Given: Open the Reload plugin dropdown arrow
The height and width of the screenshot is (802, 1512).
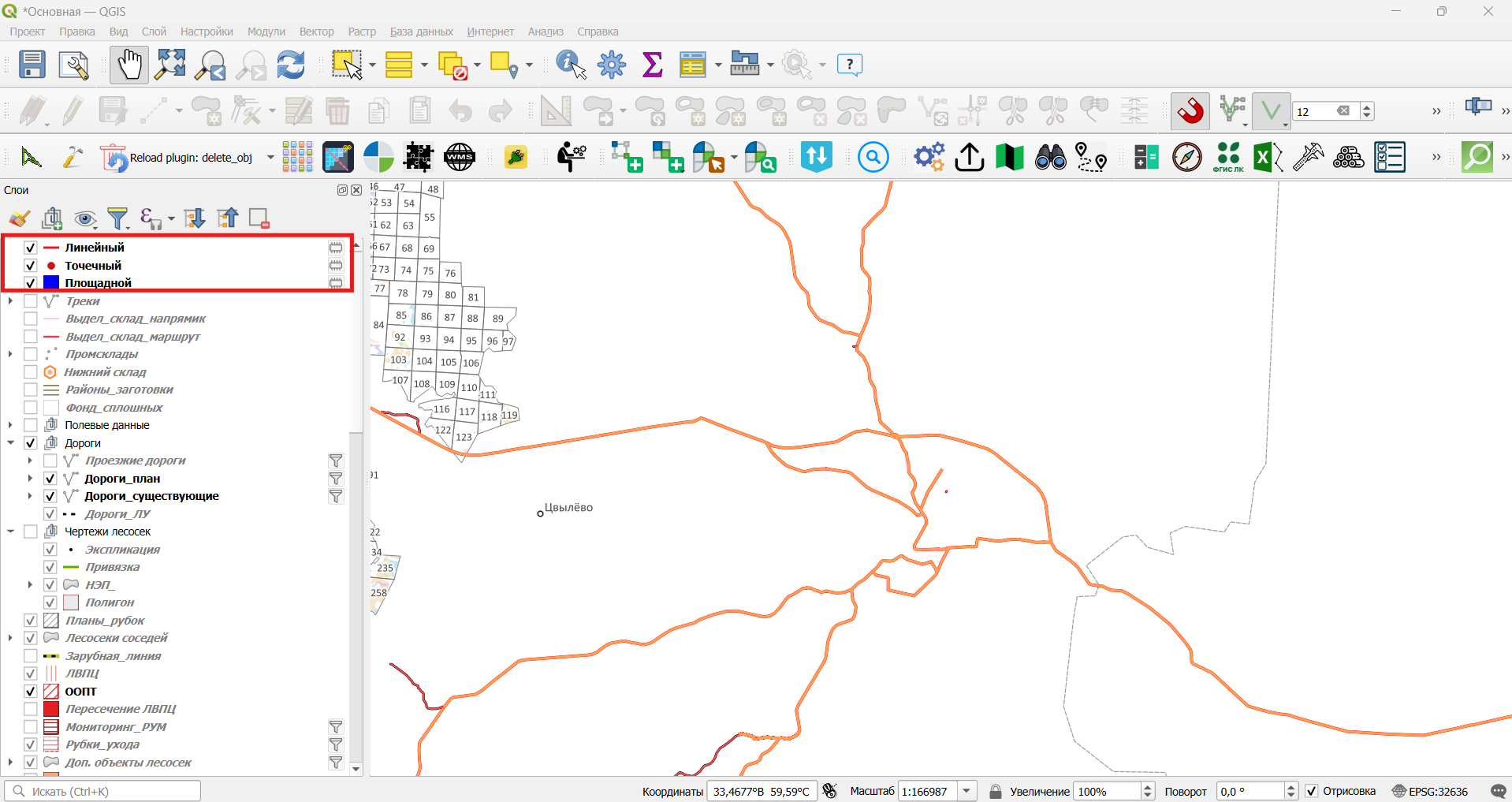Looking at the screenshot, I should click(270, 158).
